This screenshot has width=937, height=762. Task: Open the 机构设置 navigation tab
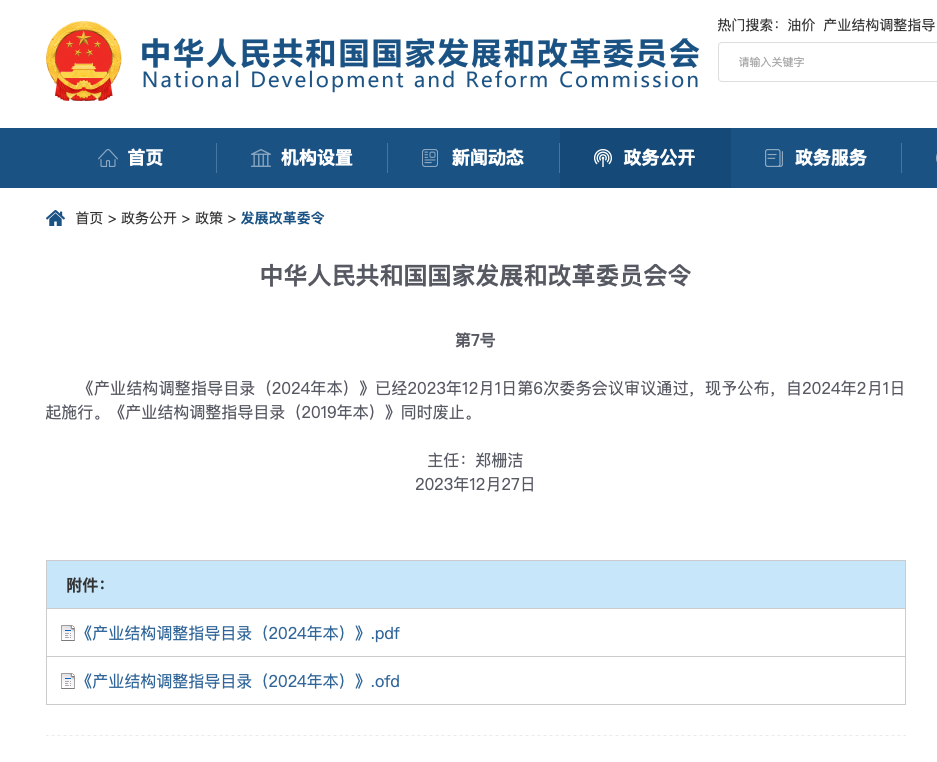coord(302,158)
